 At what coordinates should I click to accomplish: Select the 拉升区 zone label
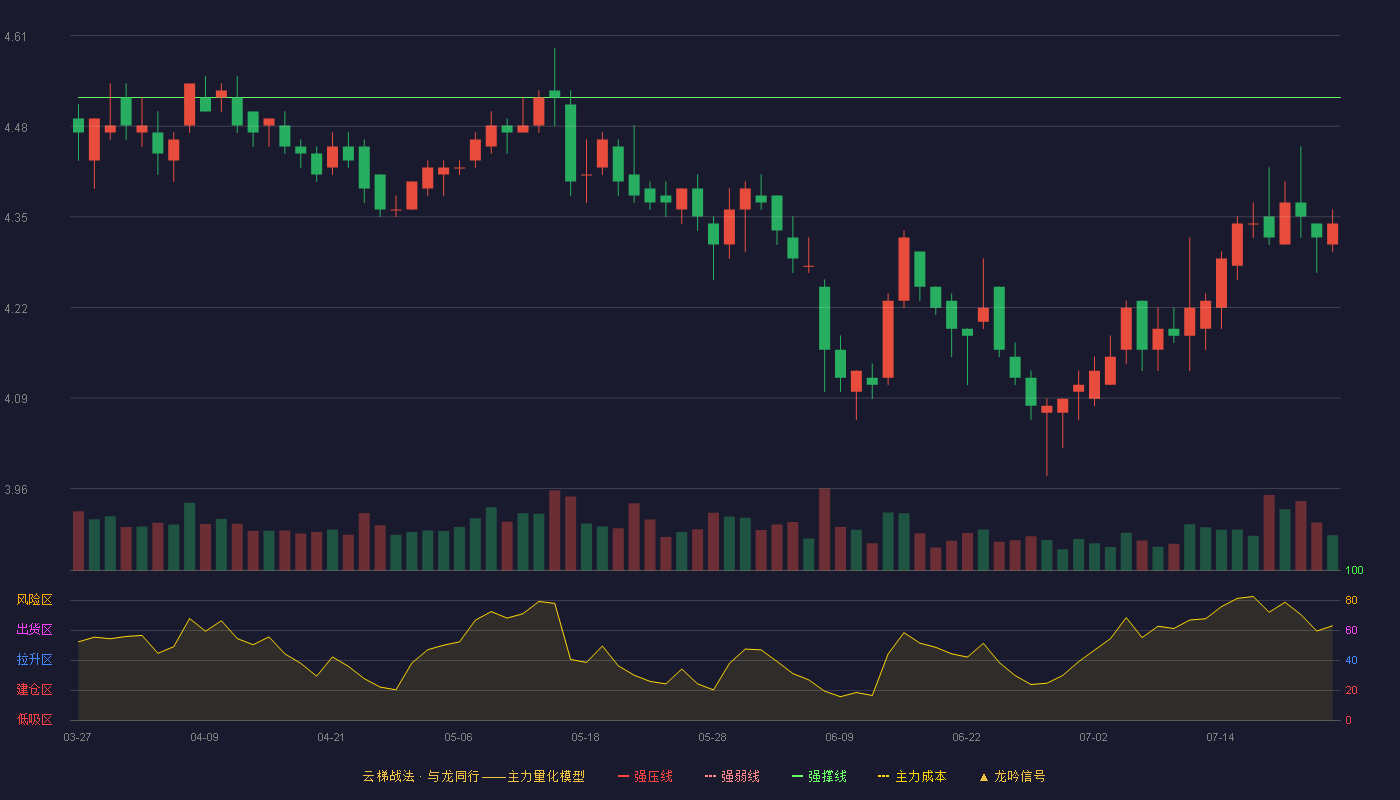34,660
